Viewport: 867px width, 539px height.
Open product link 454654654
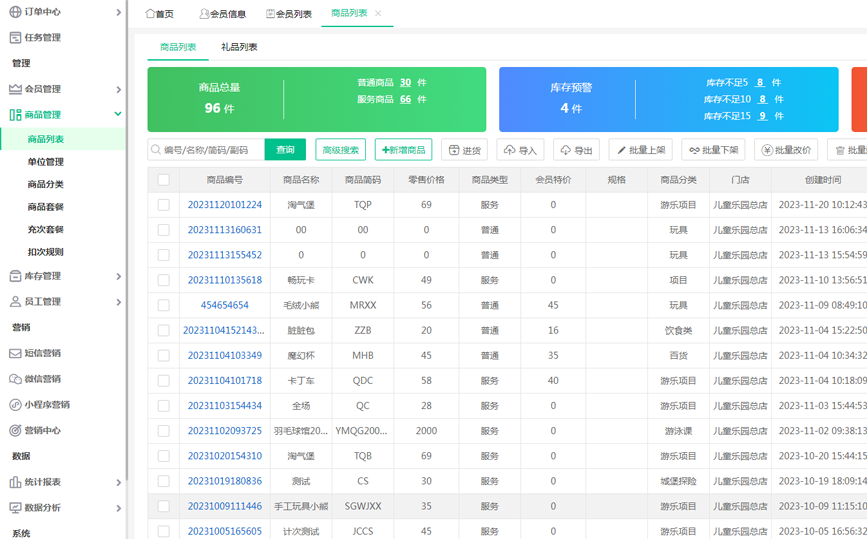[x=224, y=305]
